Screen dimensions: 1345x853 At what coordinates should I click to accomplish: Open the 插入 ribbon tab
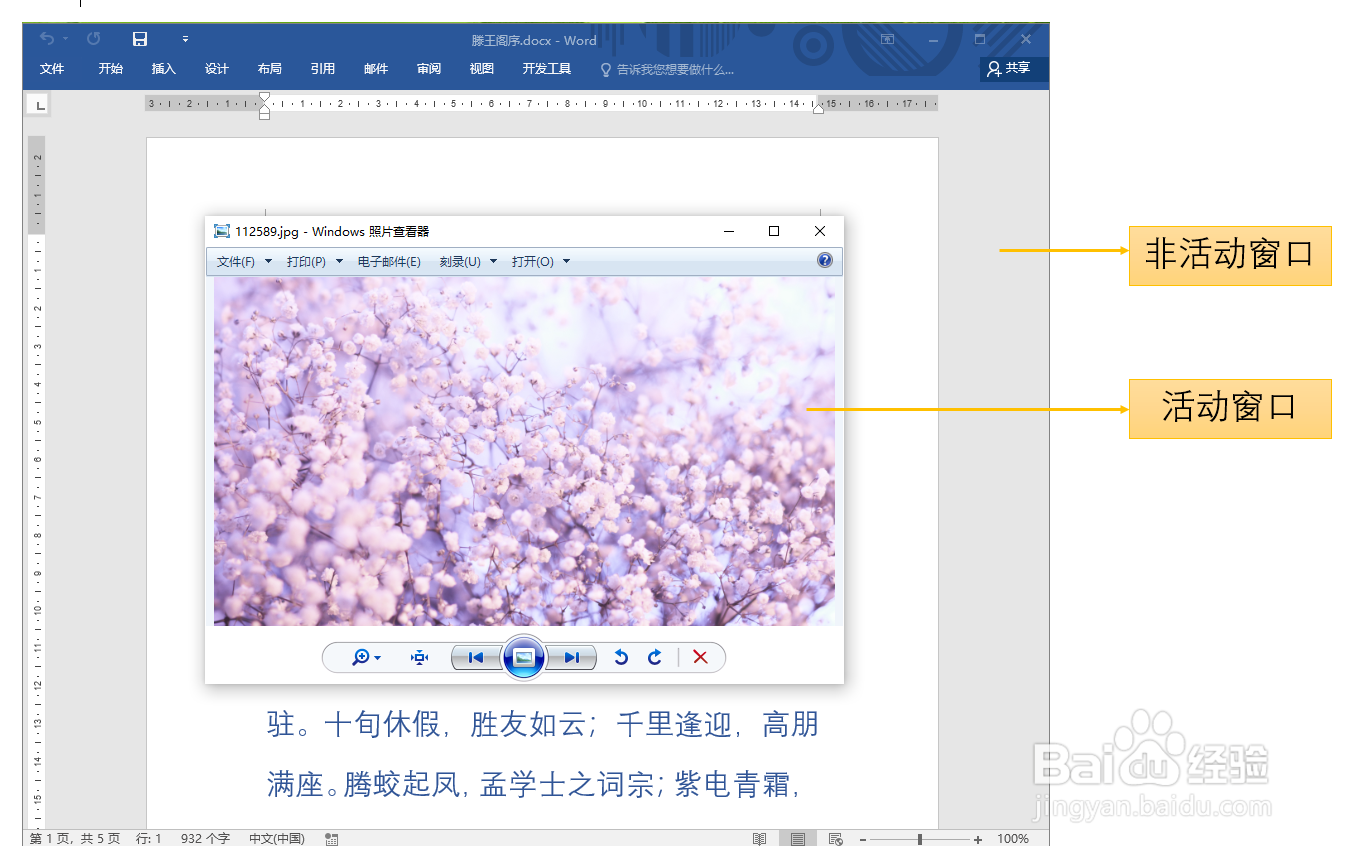pyautogui.click(x=163, y=69)
